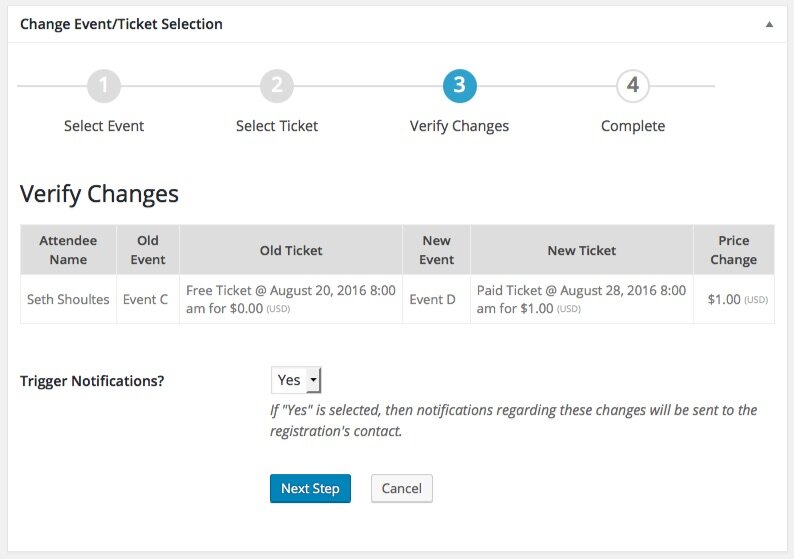This screenshot has height=559, width=794.
Task: Go to Select Event step label
Action: click(x=104, y=126)
